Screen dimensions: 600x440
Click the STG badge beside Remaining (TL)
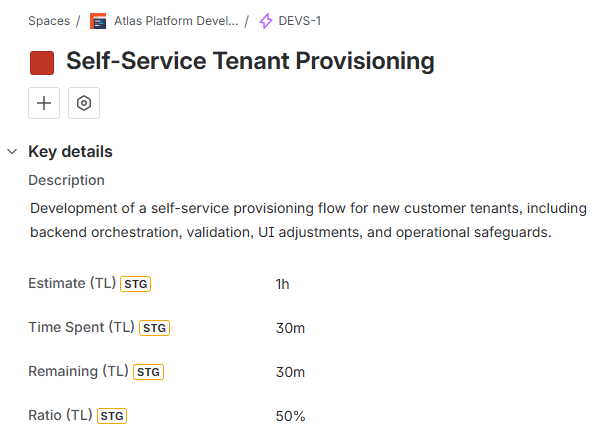point(148,372)
